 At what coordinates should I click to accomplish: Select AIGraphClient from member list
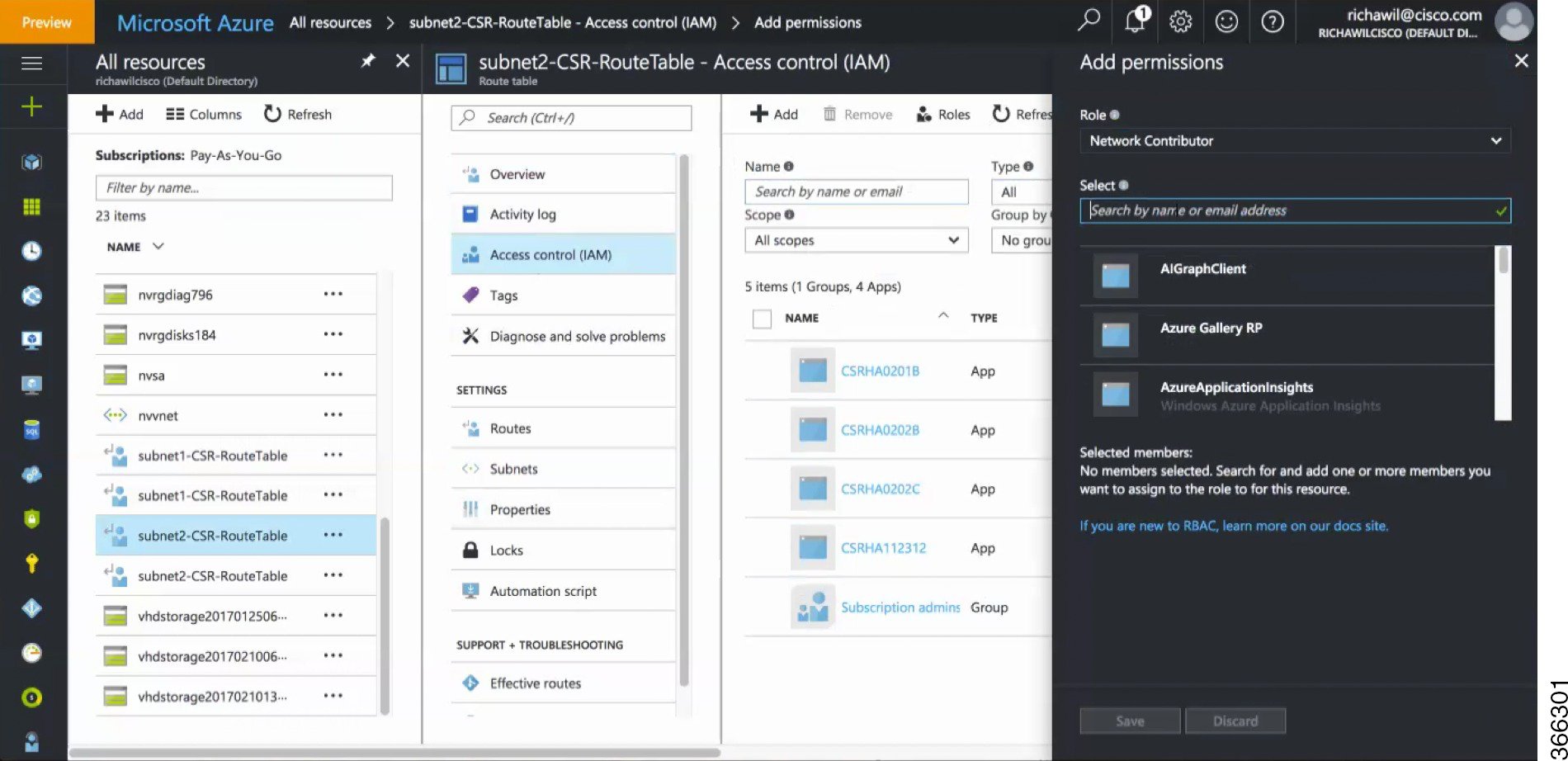click(x=1287, y=276)
